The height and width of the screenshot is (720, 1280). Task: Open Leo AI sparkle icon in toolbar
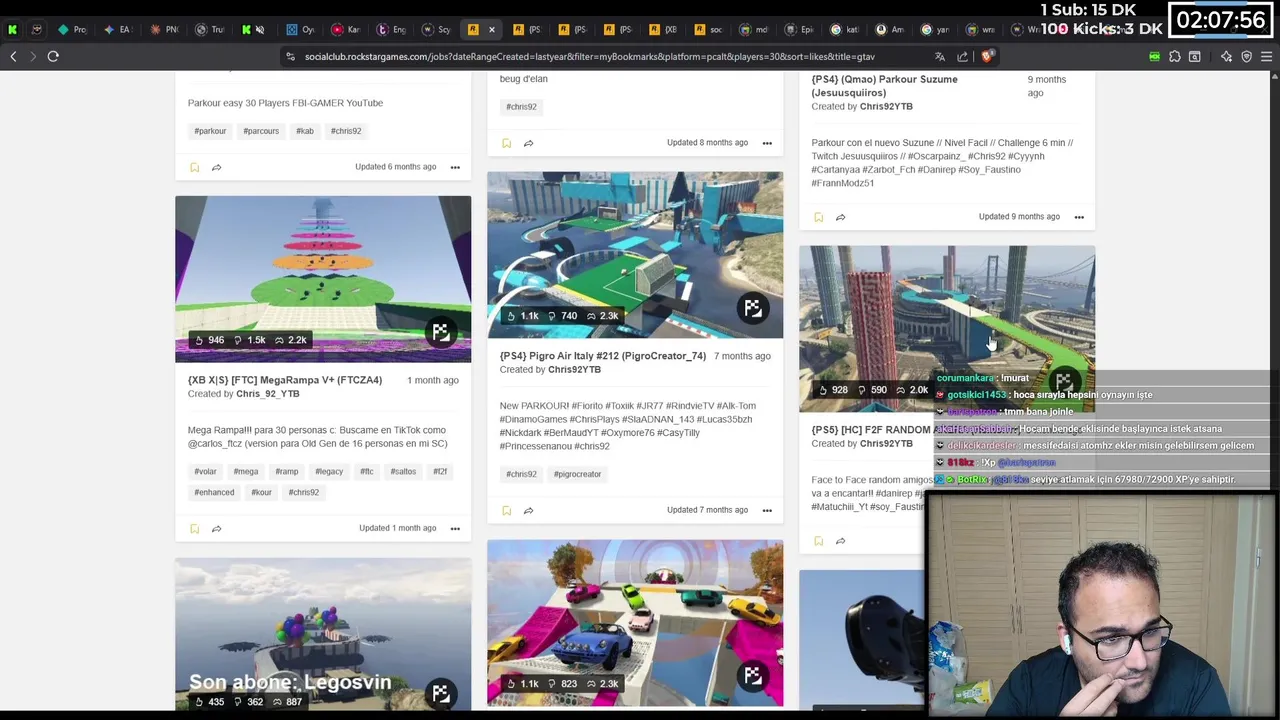point(1226,57)
